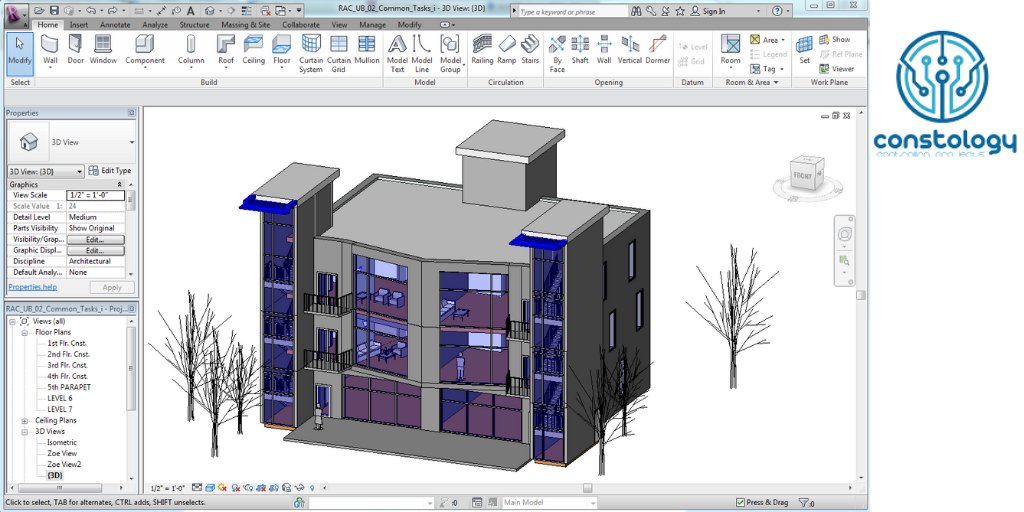Switch to the Annotate ribbon tab
Image resolution: width=1024 pixels, height=512 pixels.
click(115, 25)
